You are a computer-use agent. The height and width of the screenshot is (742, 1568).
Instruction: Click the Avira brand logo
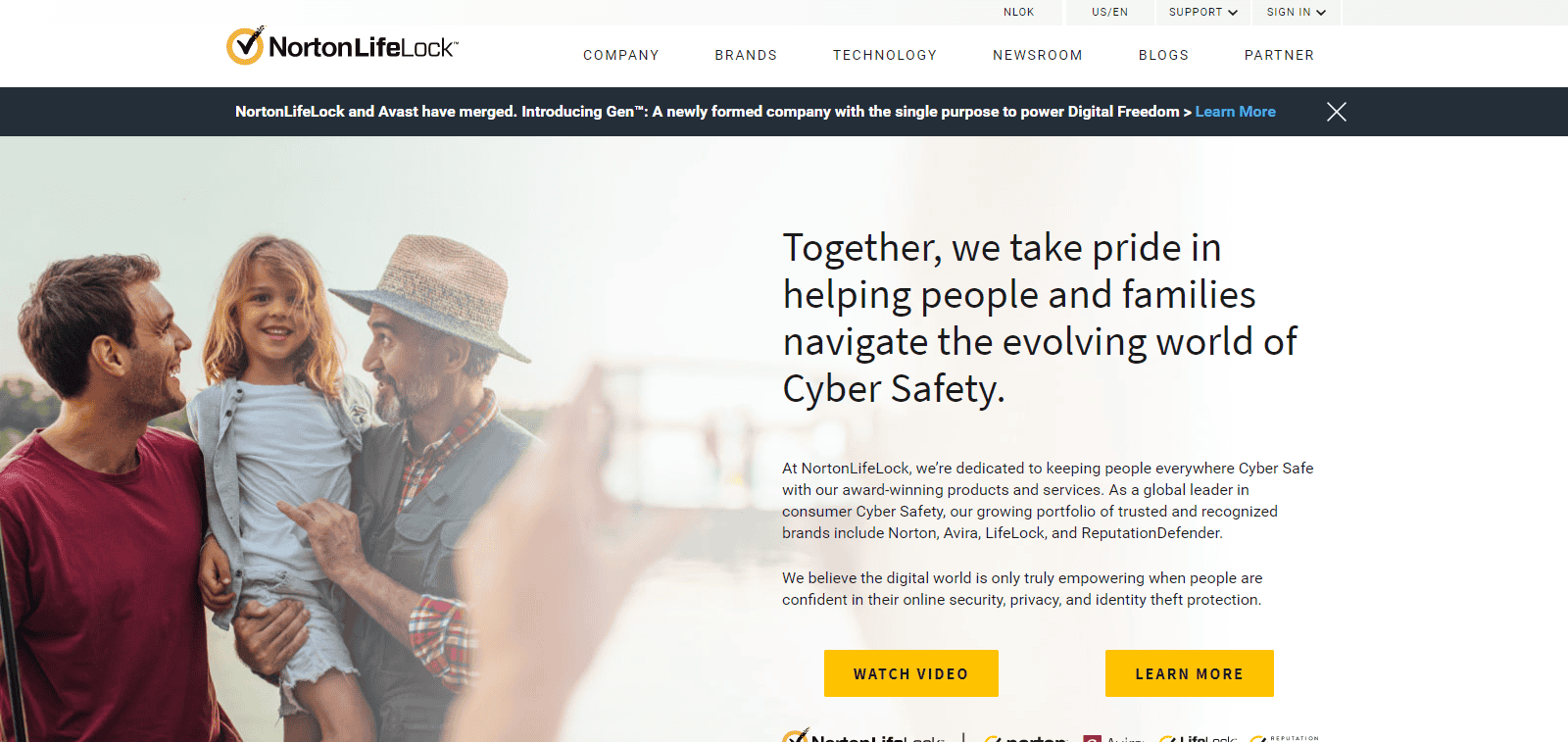click(x=1113, y=737)
